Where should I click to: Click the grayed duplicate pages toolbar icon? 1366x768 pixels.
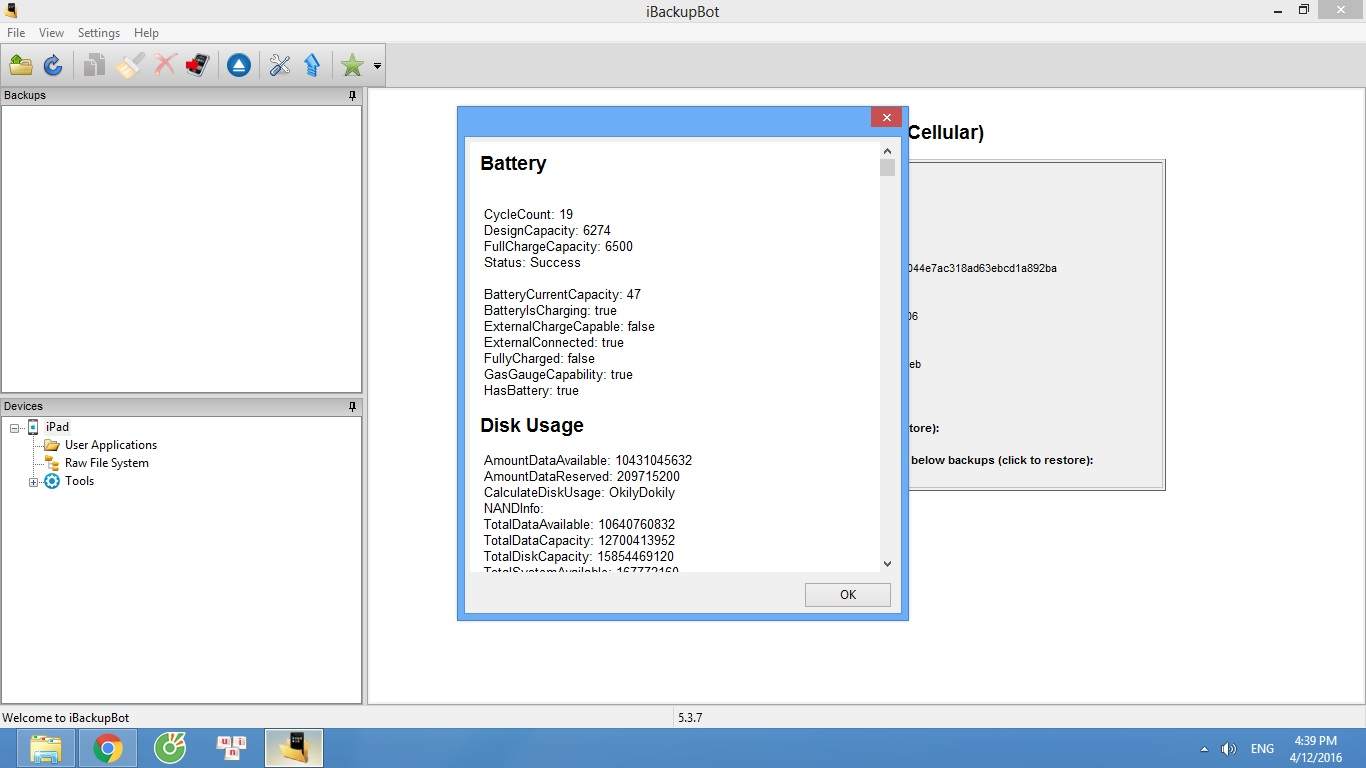pos(94,66)
